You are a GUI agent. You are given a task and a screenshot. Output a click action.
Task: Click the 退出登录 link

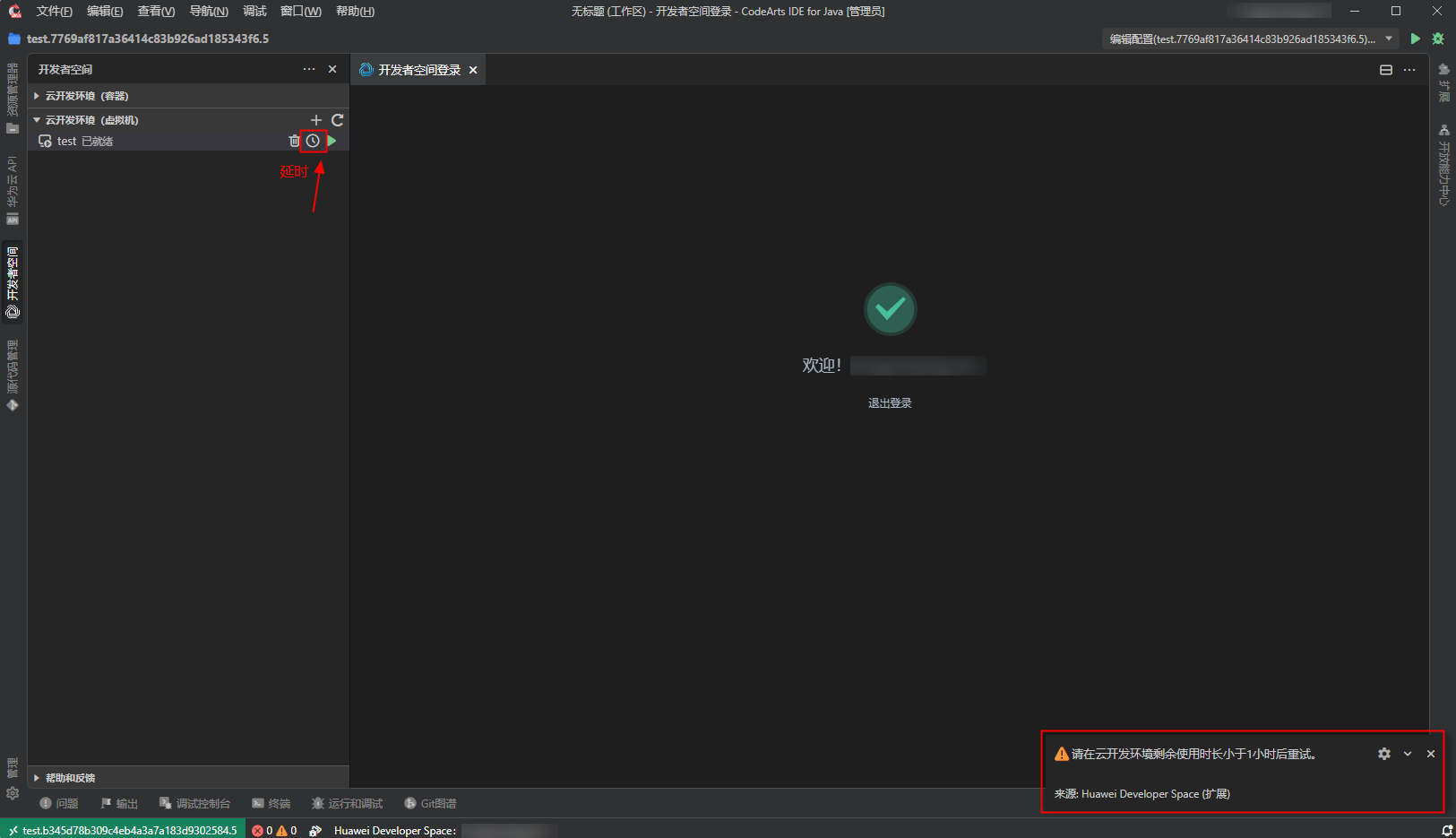point(890,403)
